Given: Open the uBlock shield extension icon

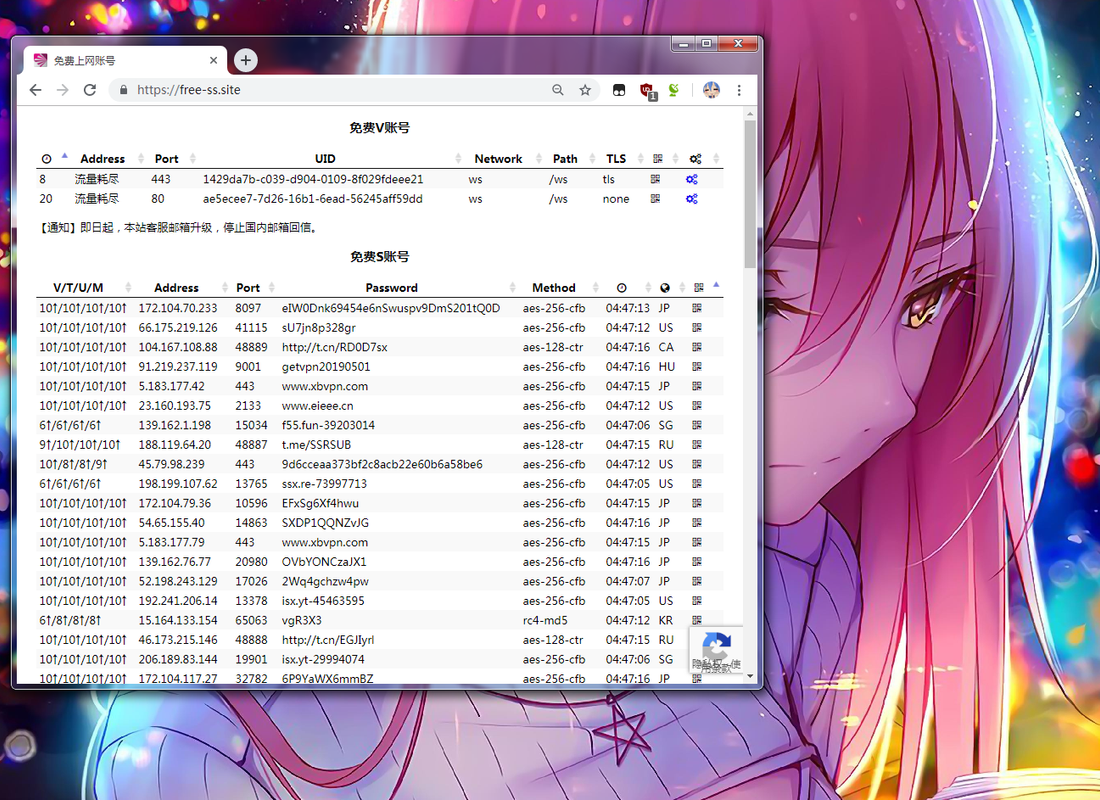Looking at the screenshot, I should (647, 91).
